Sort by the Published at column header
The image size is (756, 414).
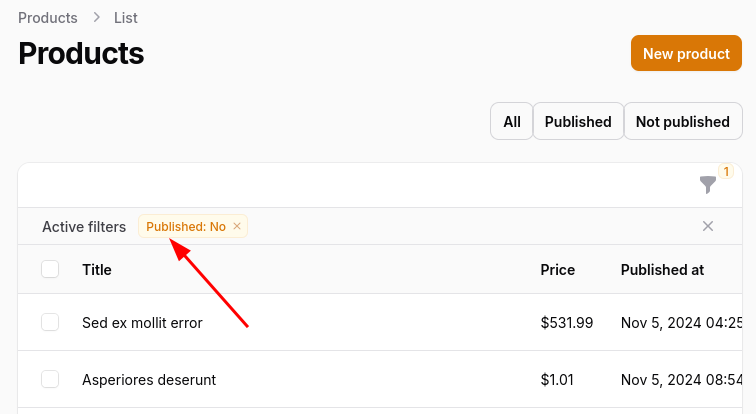point(663,269)
